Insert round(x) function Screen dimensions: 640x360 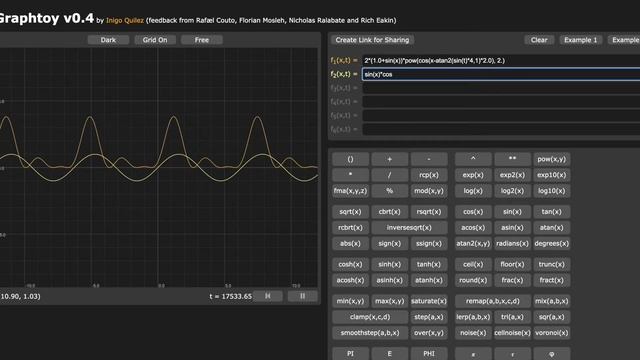[473, 280]
